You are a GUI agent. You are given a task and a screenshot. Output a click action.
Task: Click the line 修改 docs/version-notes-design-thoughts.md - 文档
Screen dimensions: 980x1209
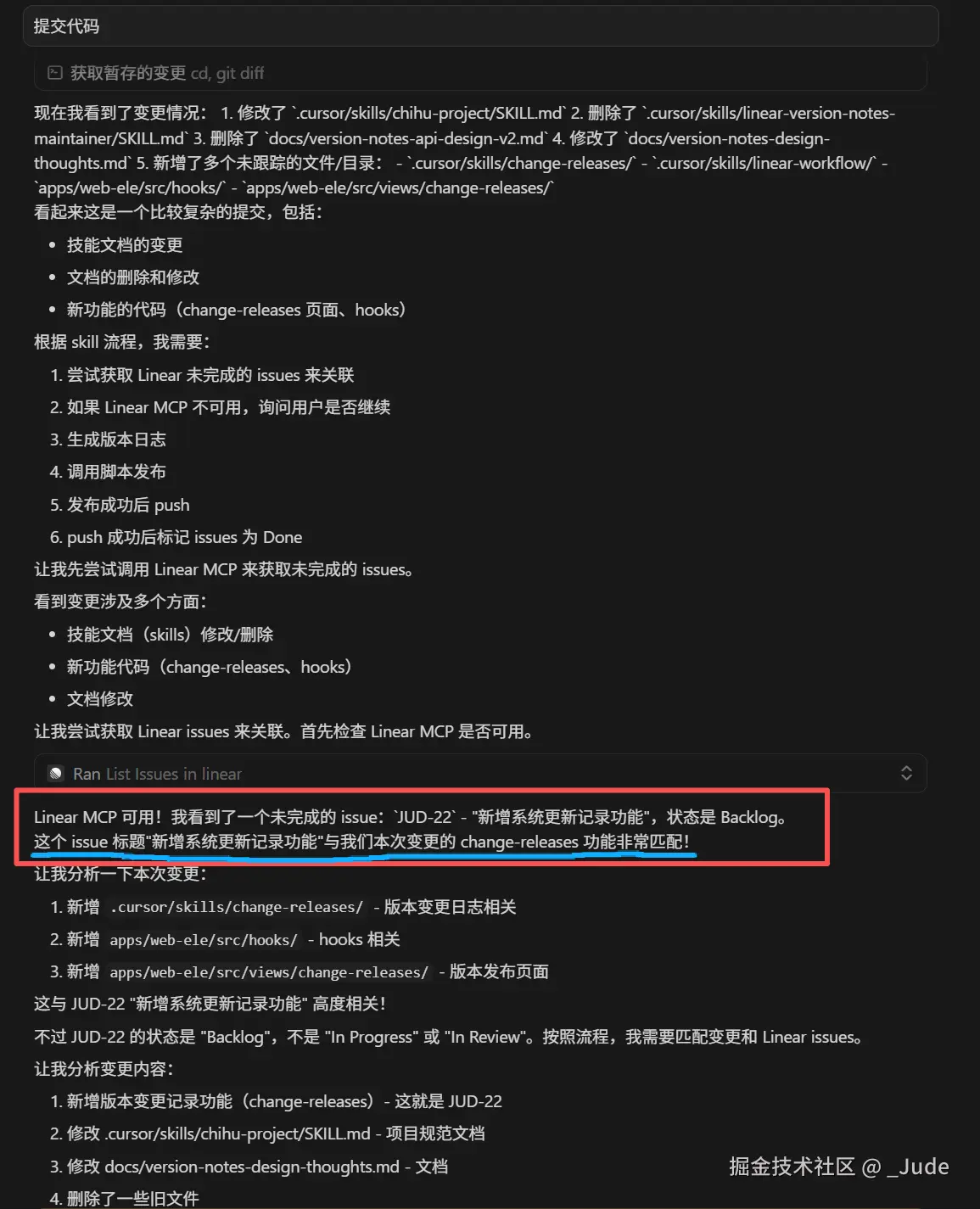249,1167
